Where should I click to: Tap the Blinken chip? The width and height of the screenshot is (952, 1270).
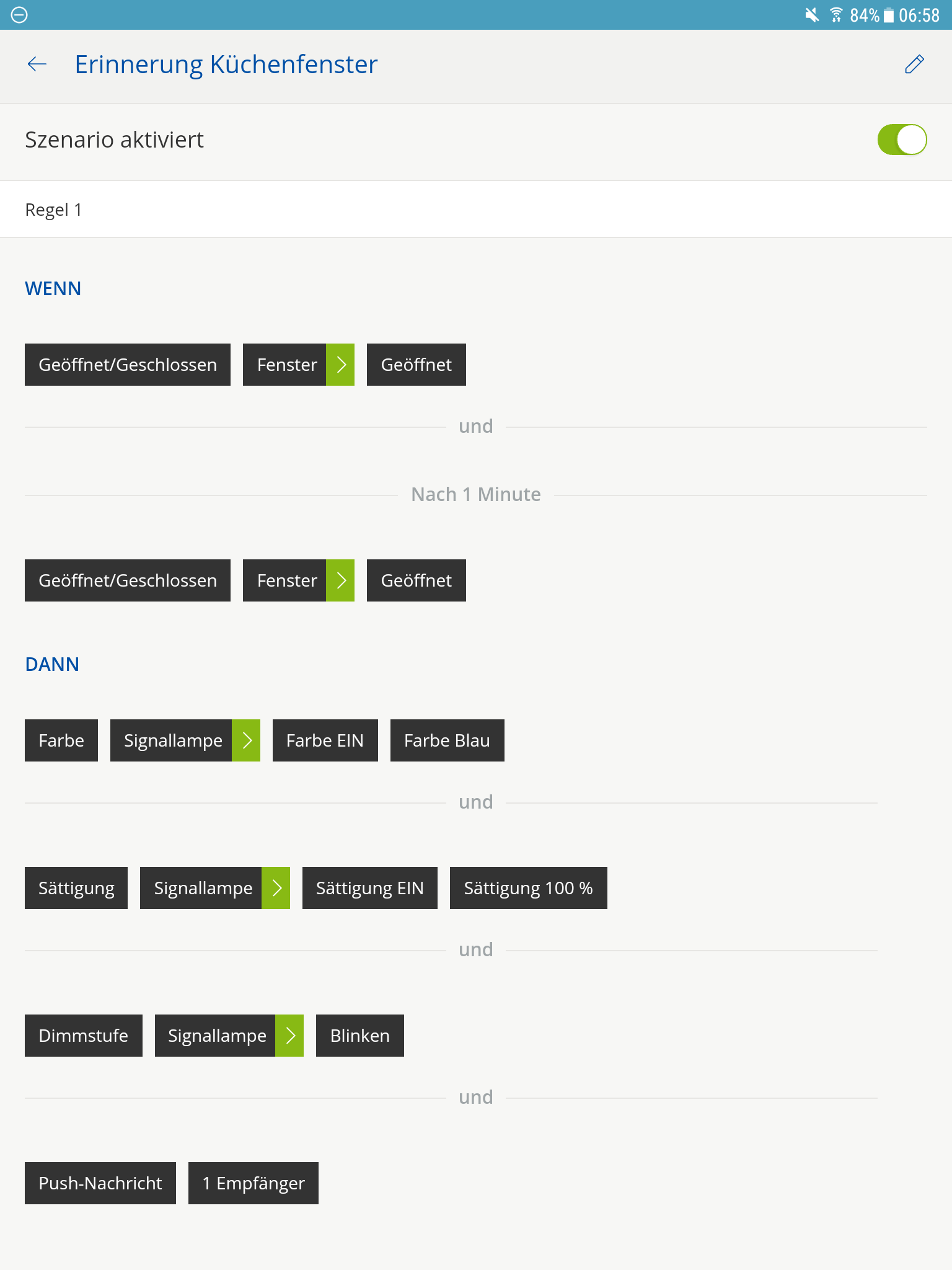[x=359, y=1036]
